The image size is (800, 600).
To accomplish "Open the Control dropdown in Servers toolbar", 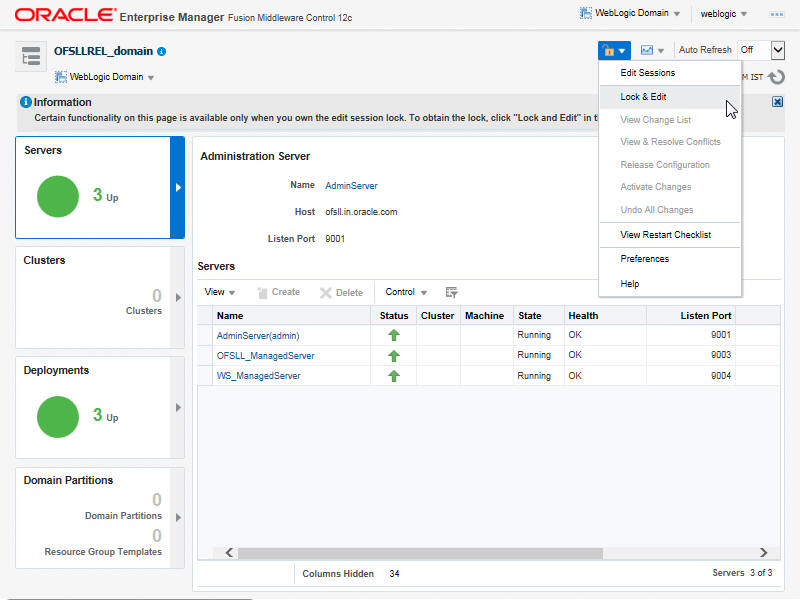I will [x=406, y=292].
